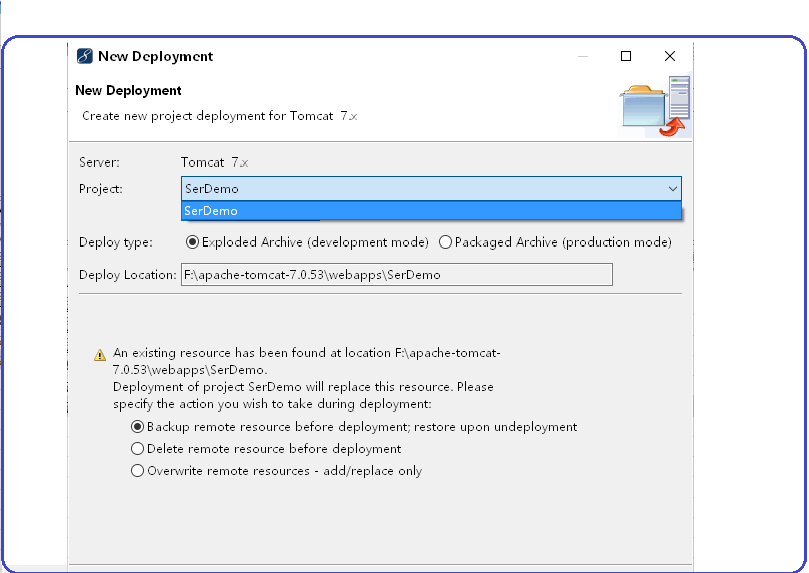Minimize the New Deployment dialog

click(583, 56)
